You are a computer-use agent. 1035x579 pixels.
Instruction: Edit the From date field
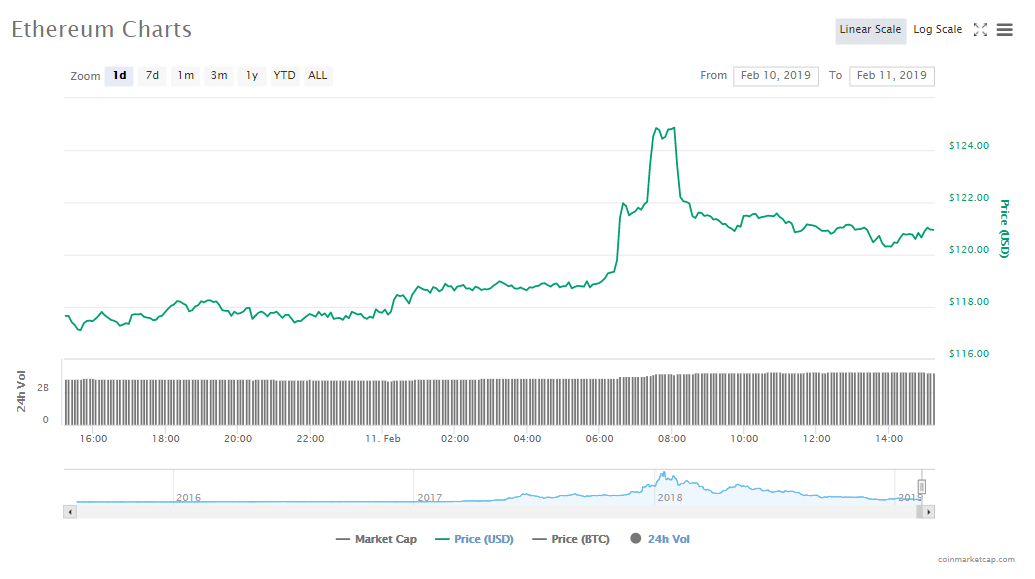coord(776,76)
